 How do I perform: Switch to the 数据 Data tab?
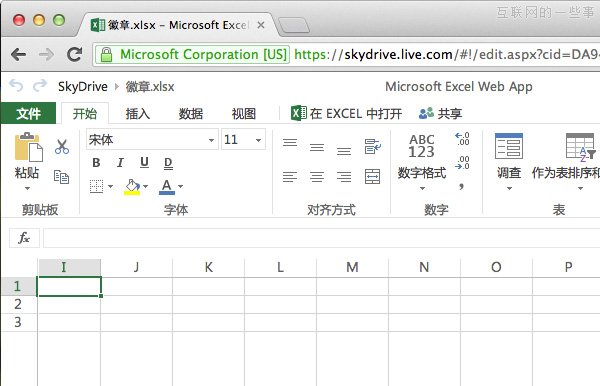(191, 114)
